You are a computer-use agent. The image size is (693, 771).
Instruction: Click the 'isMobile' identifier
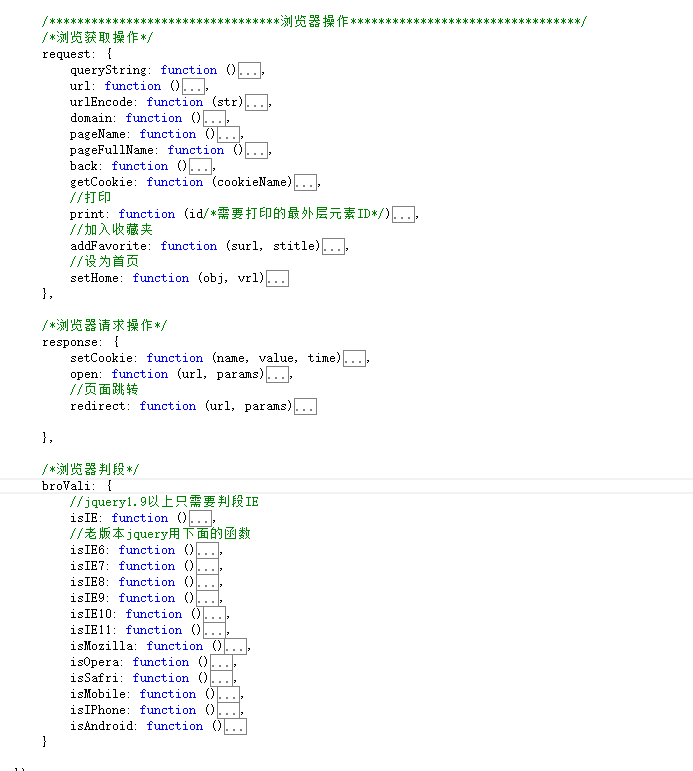click(x=98, y=694)
